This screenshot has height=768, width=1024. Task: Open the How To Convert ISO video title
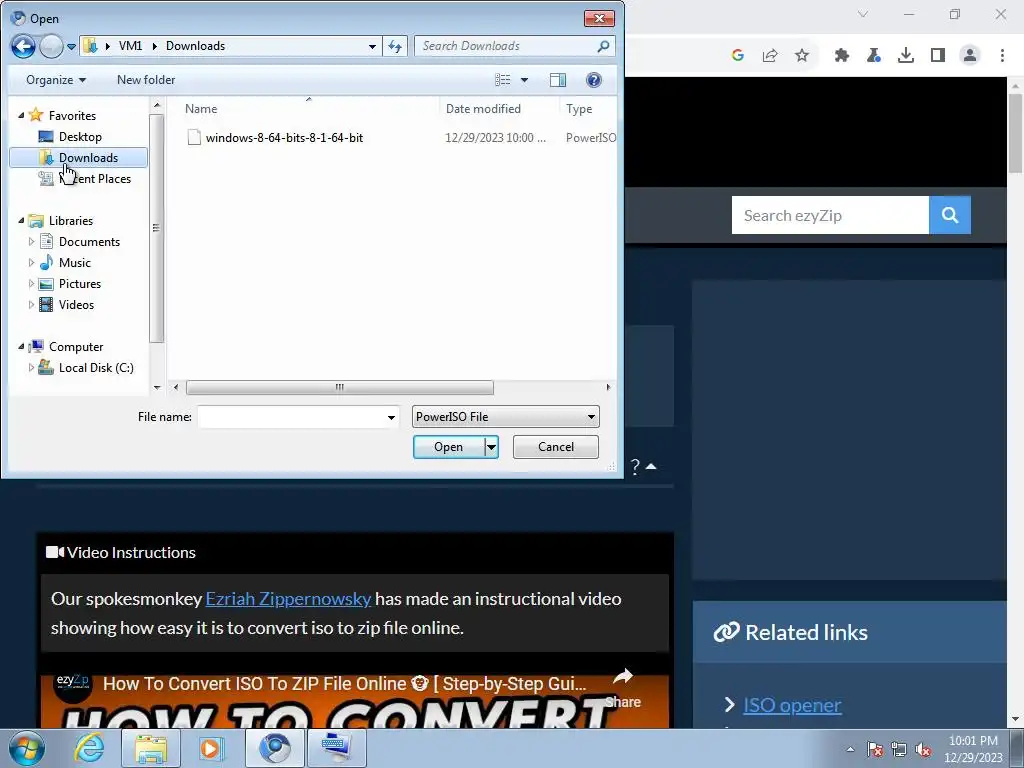click(345, 684)
